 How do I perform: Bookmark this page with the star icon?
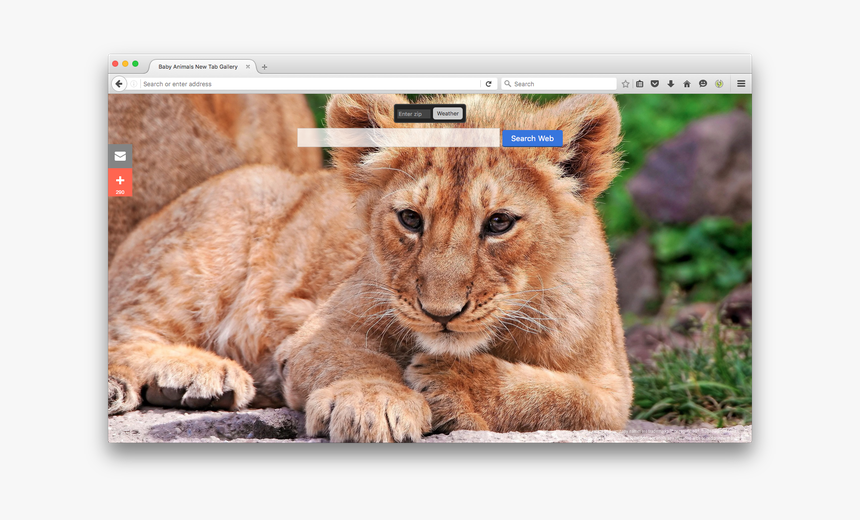[625, 84]
